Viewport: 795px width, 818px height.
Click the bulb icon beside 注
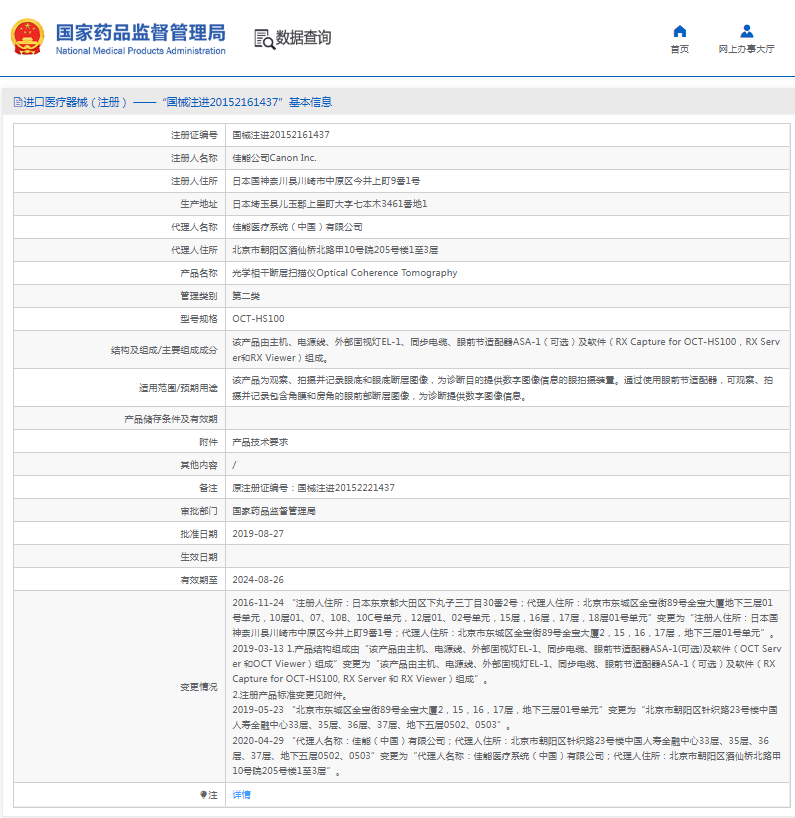(203, 794)
